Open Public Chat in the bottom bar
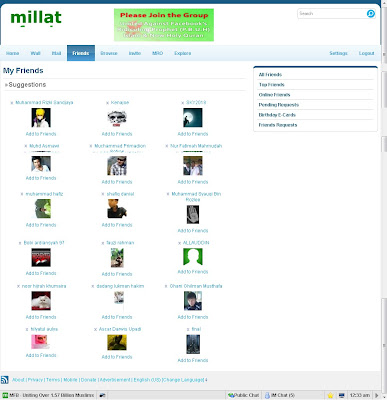The image size is (387, 400). point(244,395)
